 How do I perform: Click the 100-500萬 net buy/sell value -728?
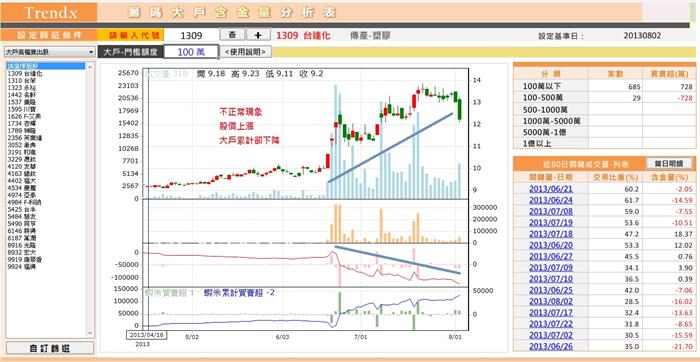(x=684, y=98)
